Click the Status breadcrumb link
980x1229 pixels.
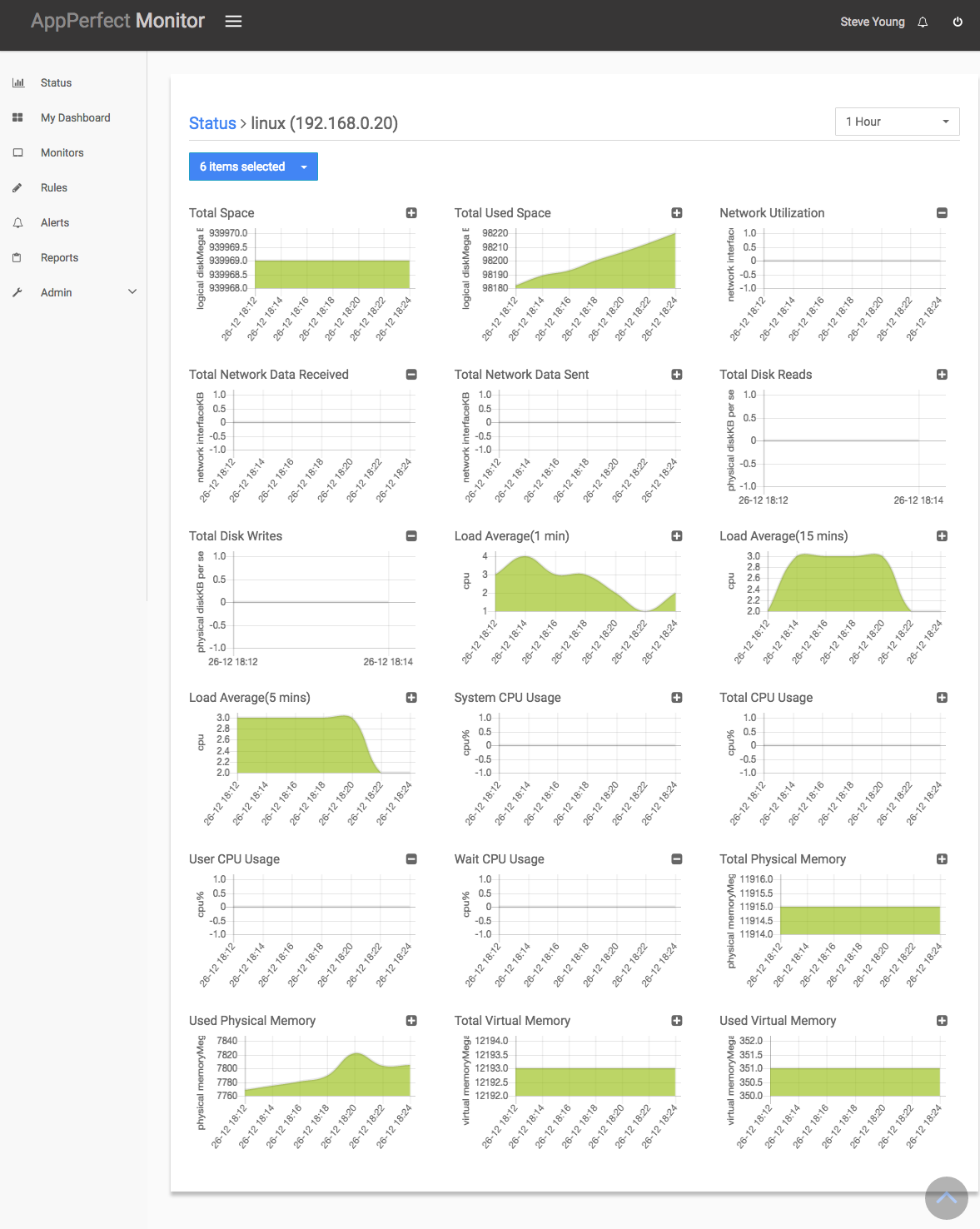(x=212, y=123)
